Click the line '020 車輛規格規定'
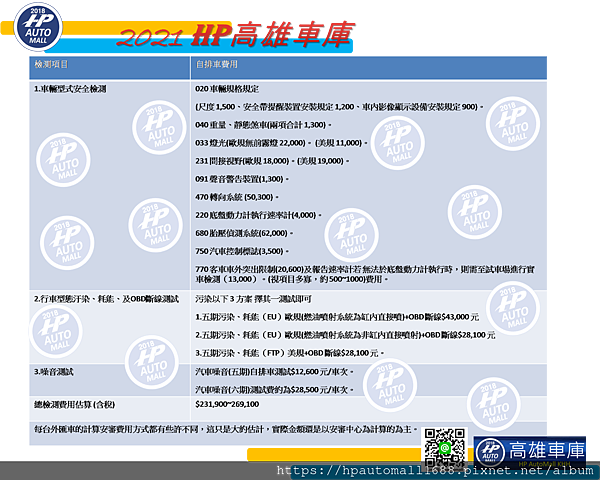 [227, 89]
